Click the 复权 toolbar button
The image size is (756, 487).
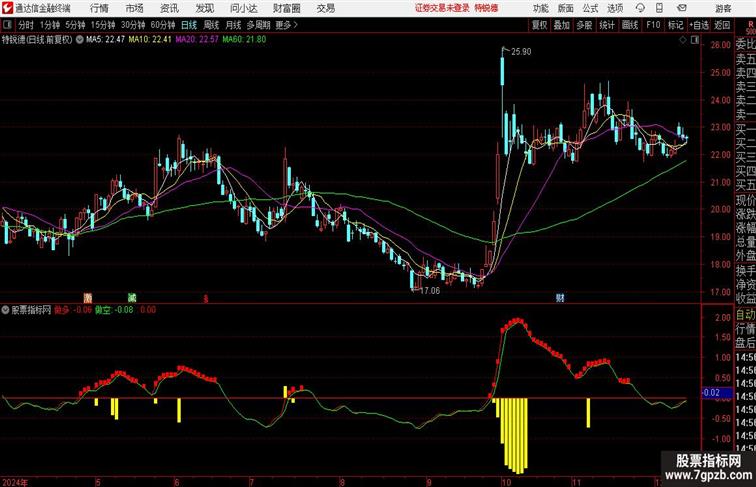pyautogui.click(x=539, y=25)
